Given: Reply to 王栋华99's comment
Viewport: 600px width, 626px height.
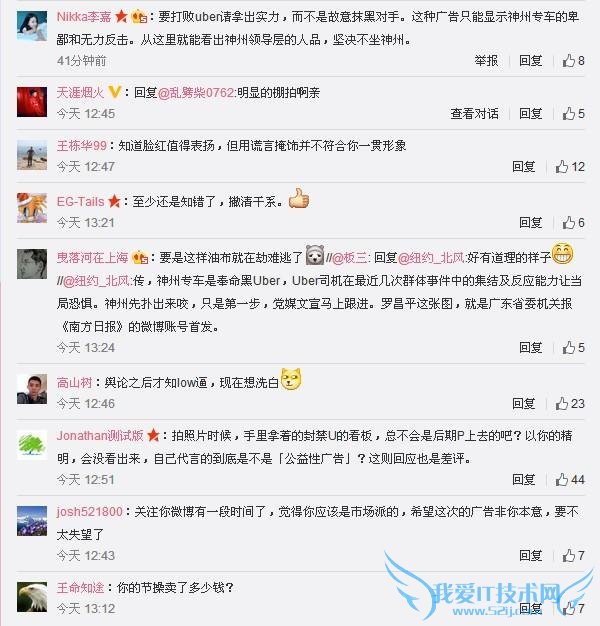Looking at the screenshot, I should 524,166.
